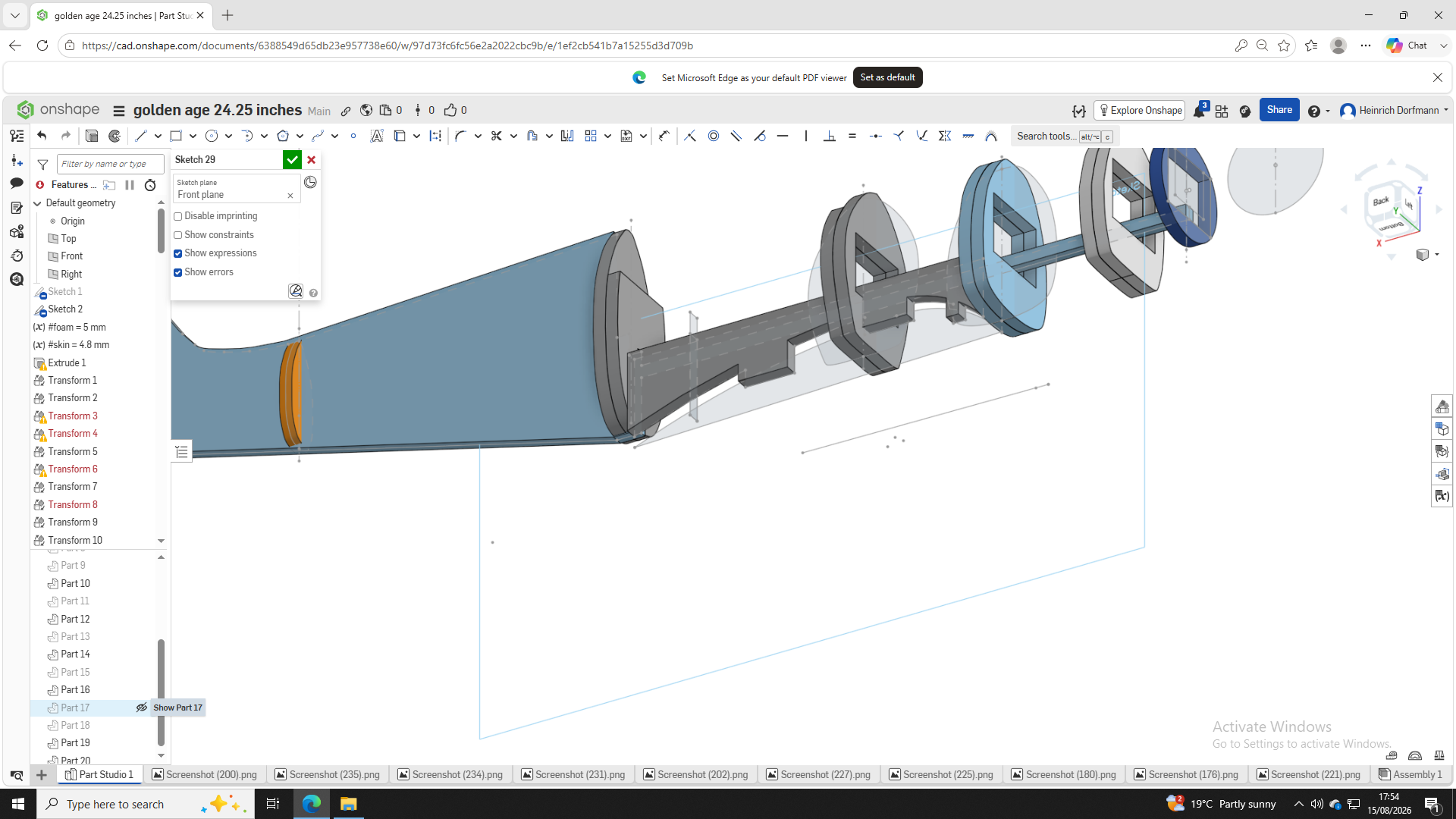
Task: Select the Line sketch tool
Action: [140, 136]
